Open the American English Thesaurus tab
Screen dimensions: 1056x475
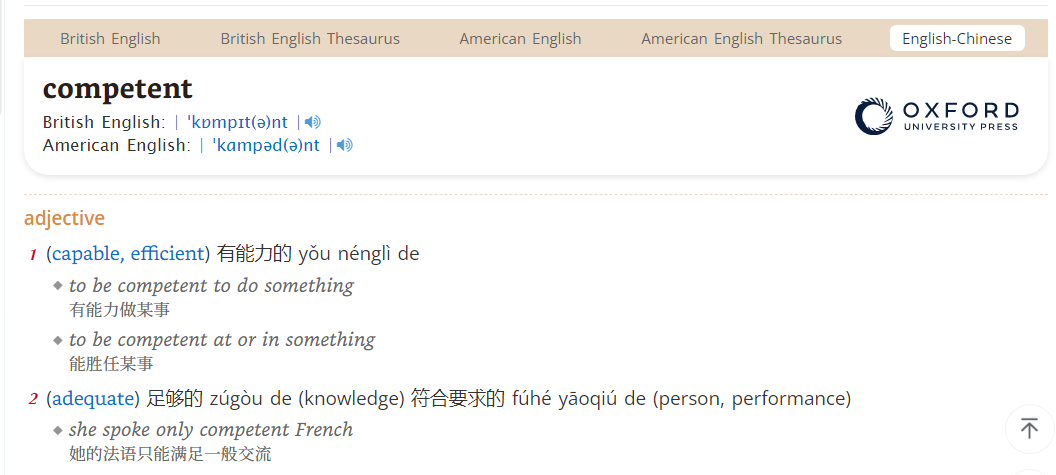click(x=741, y=38)
